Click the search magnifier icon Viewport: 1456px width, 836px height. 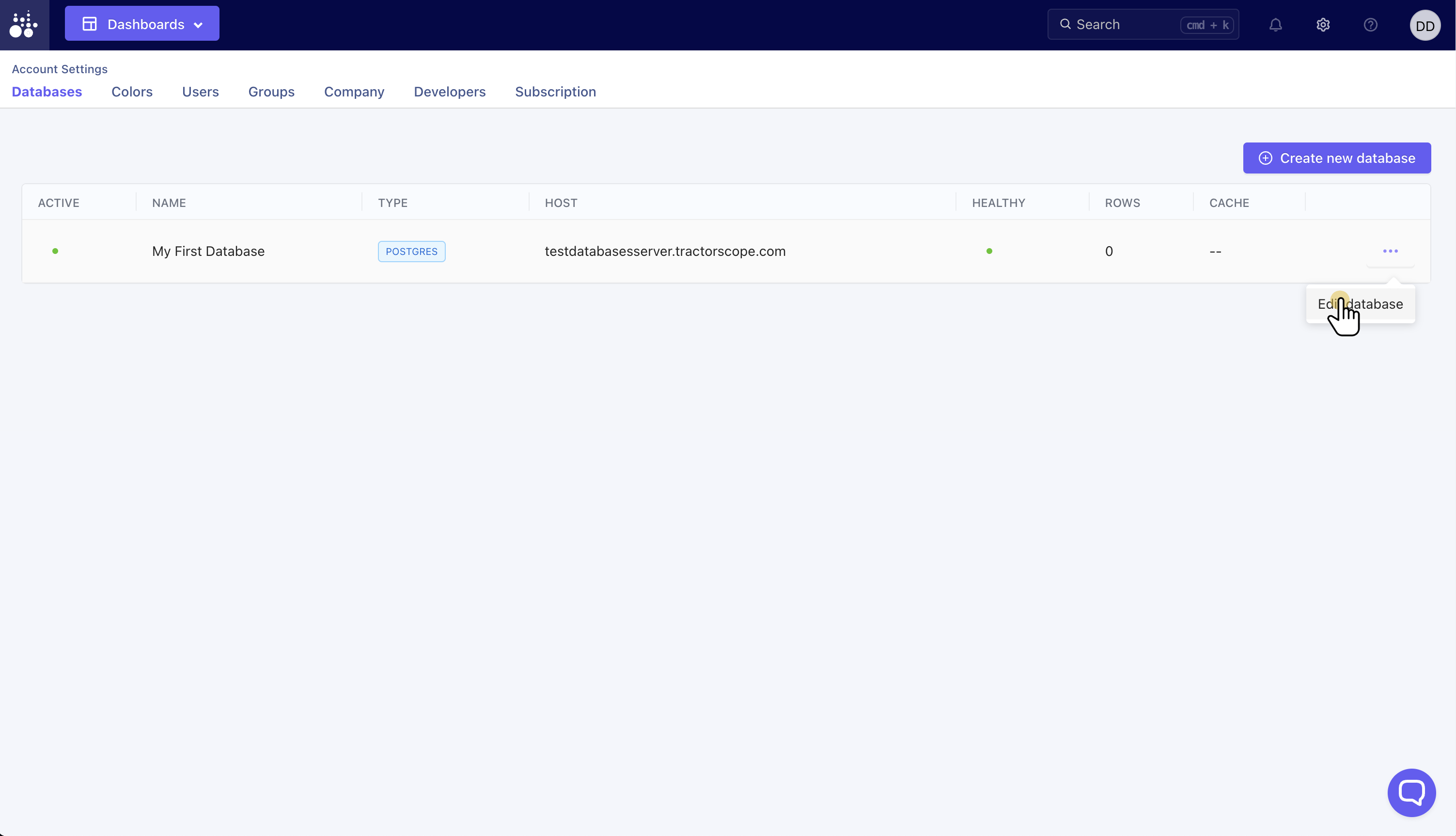(1065, 24)
